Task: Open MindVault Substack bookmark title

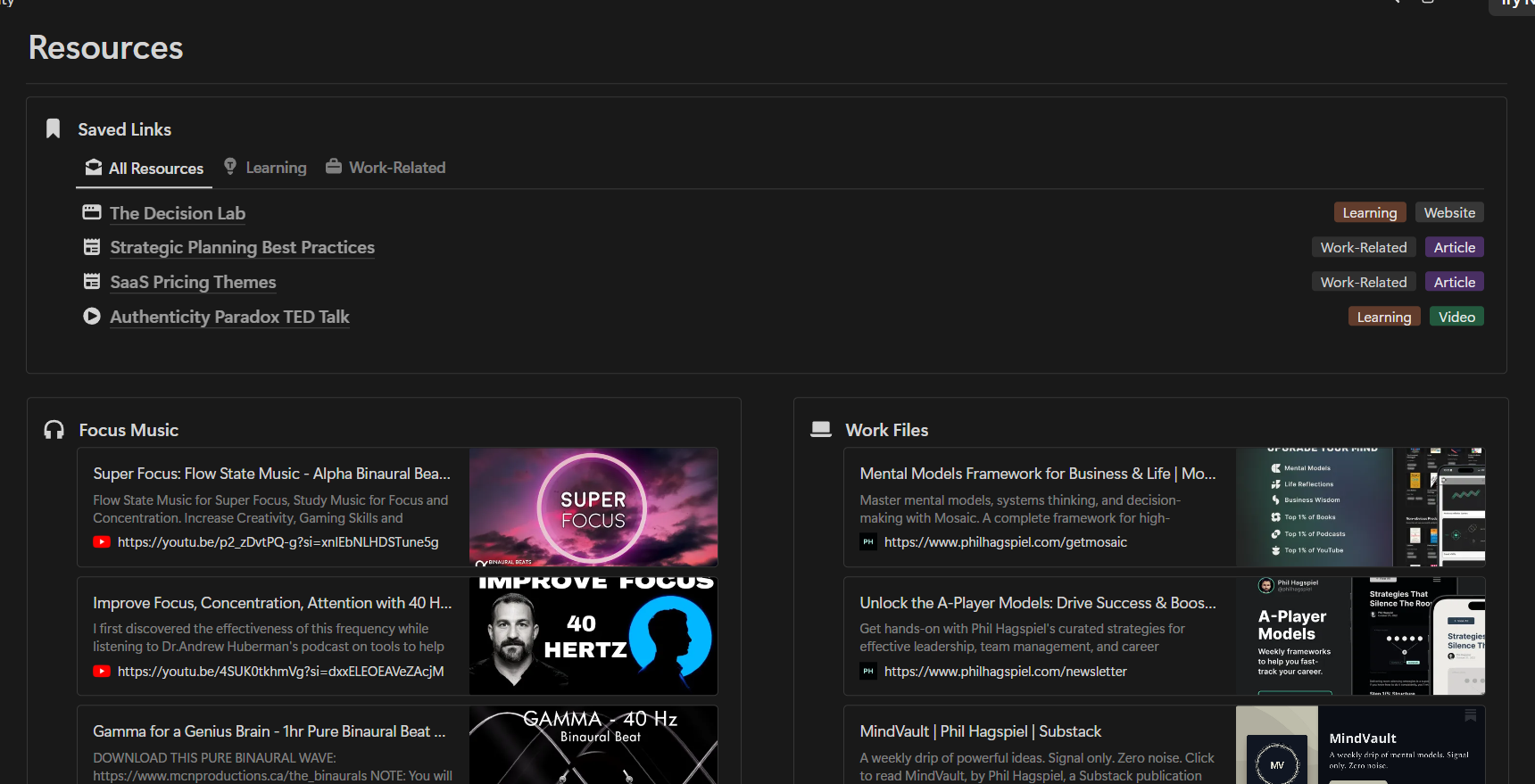Action: coord(980,731)
